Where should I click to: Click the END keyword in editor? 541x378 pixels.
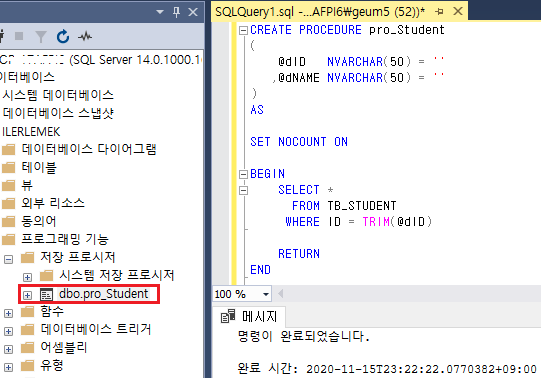260,270
